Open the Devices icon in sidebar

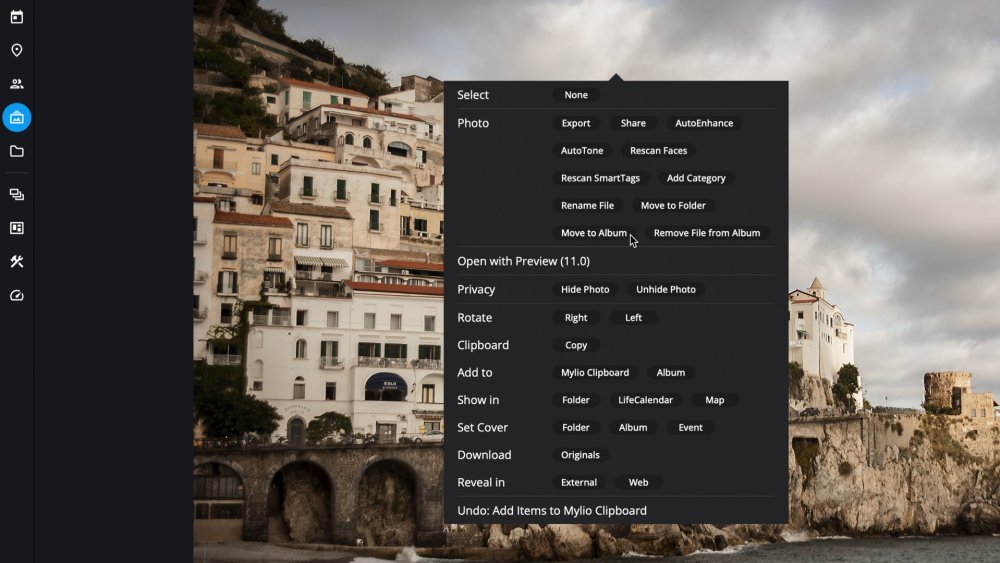17,194
